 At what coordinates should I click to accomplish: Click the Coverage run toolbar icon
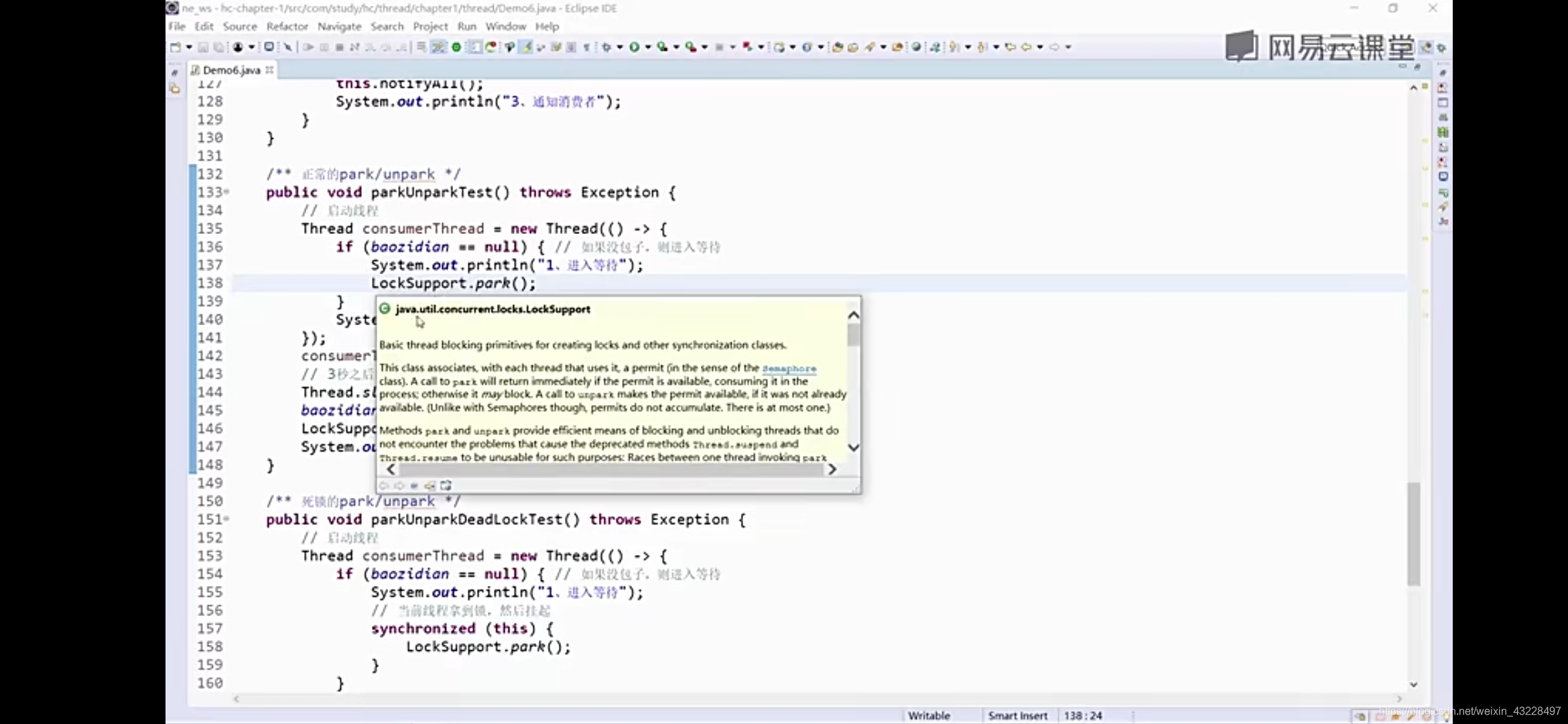coord(662,47)
